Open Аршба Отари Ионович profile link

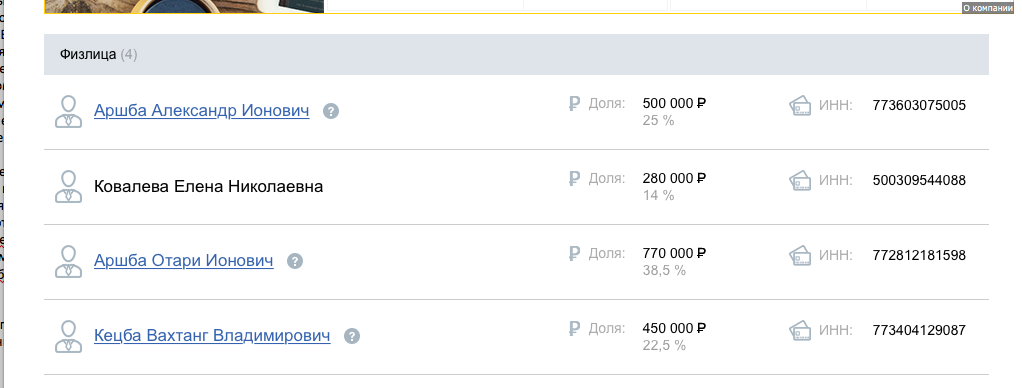[184, 261]
